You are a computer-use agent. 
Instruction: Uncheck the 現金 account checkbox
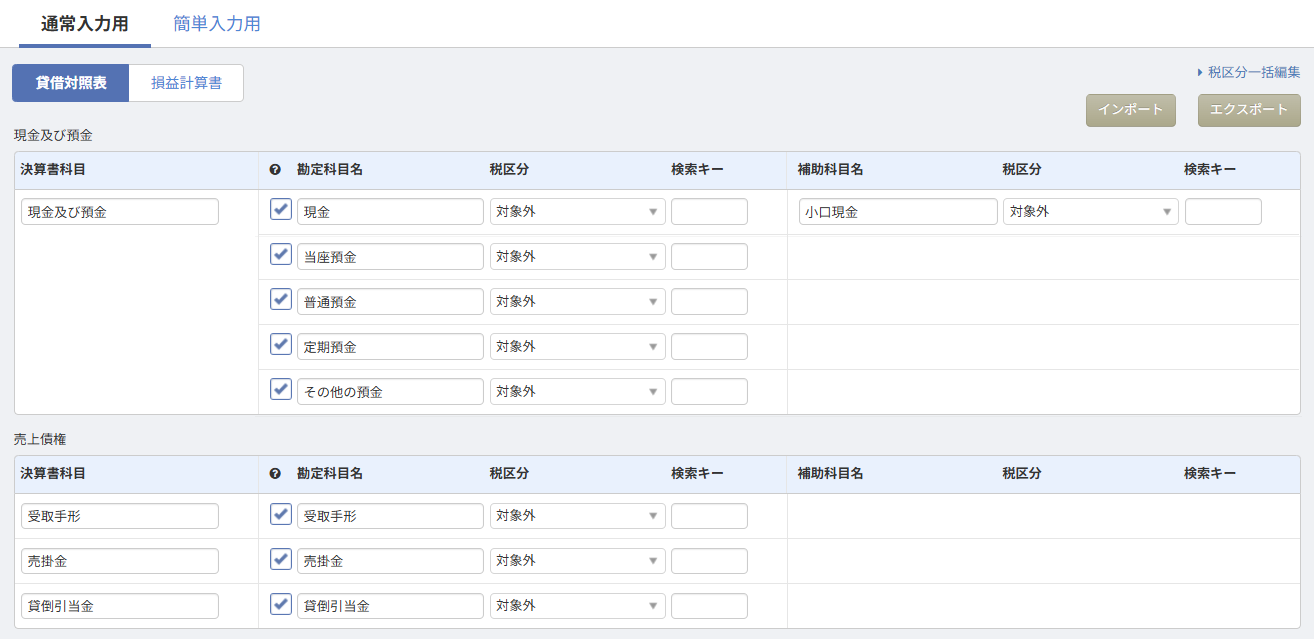[x=281, y=210]
